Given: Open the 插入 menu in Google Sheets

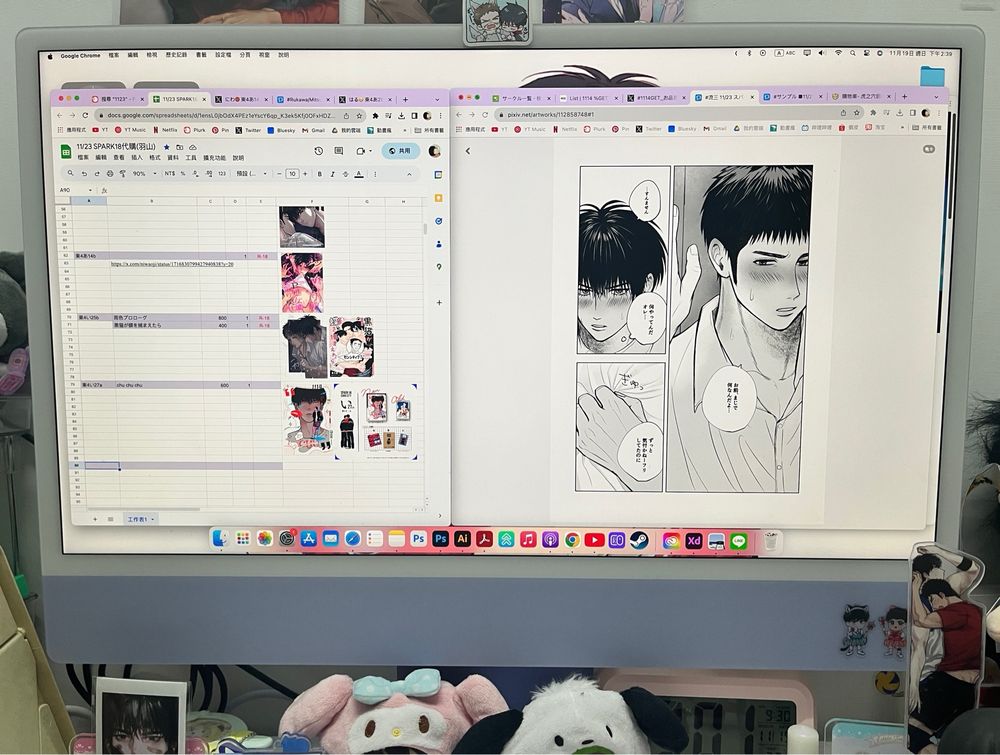Looking at the screenshot, I should point(136,158).
